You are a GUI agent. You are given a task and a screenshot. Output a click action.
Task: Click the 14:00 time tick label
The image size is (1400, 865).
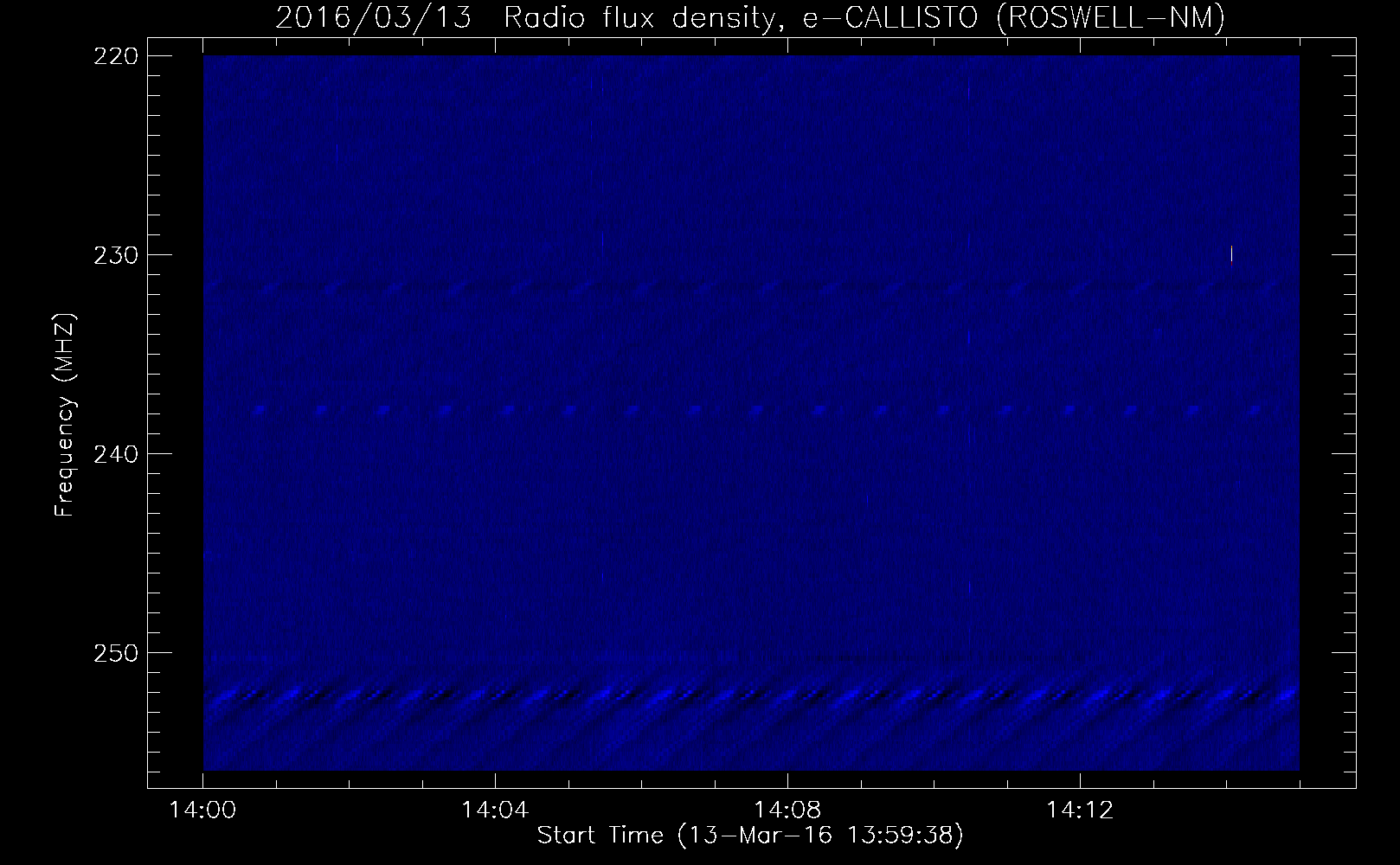pos(202,811)
